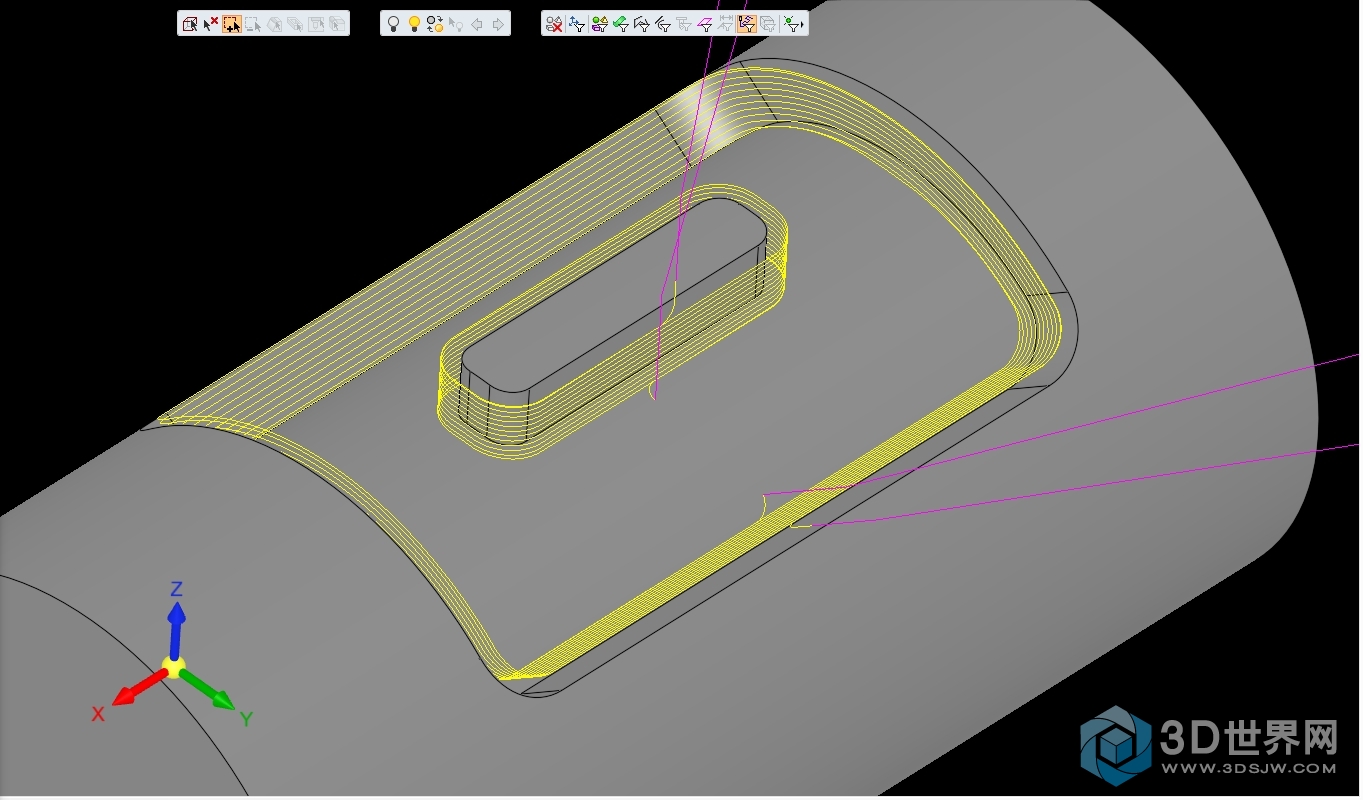Click the greyed extruded block selection icon
The image size is (1363, 800).
(295, 24)
